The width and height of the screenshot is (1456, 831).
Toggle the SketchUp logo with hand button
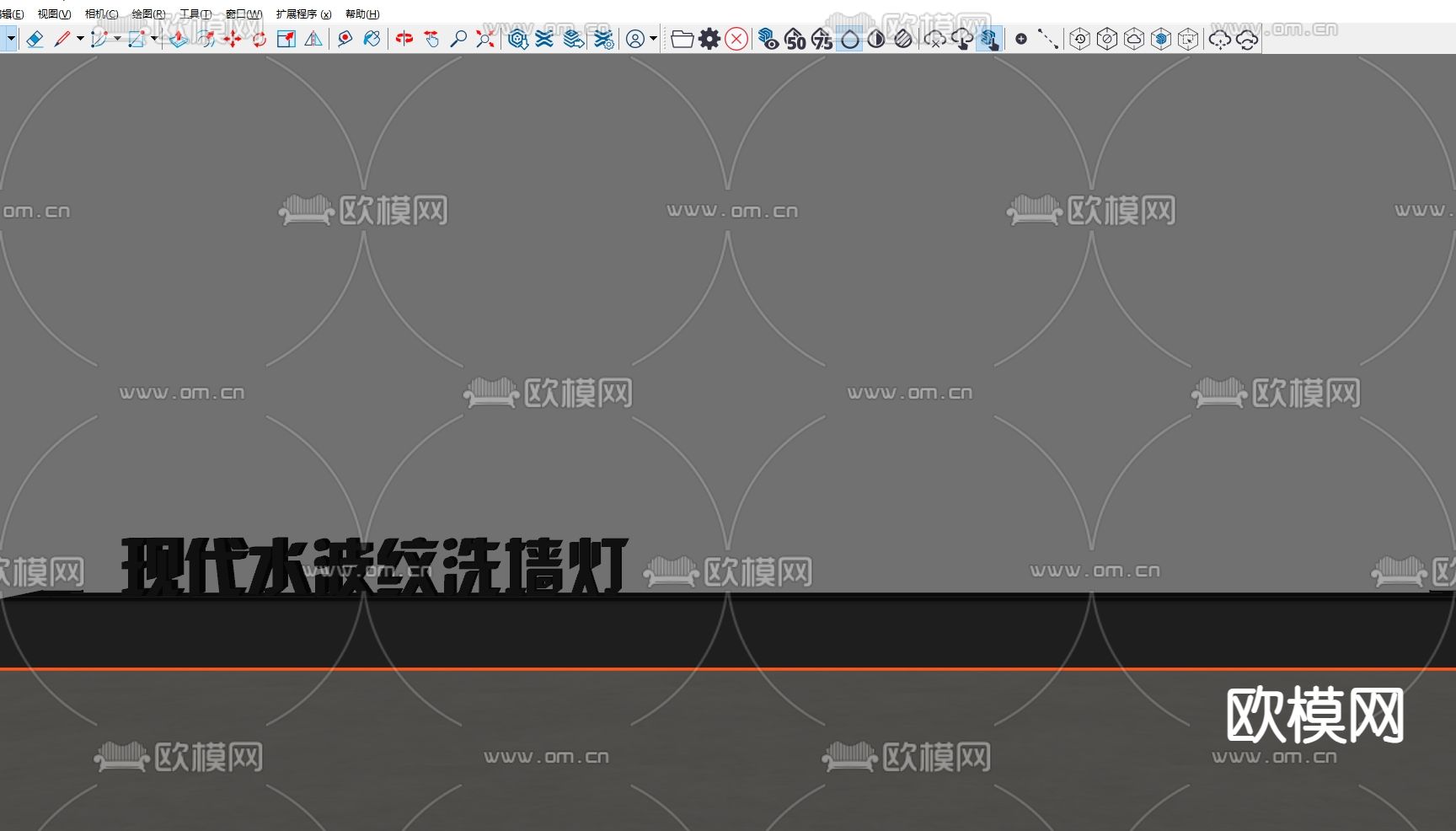coord(989,39)
